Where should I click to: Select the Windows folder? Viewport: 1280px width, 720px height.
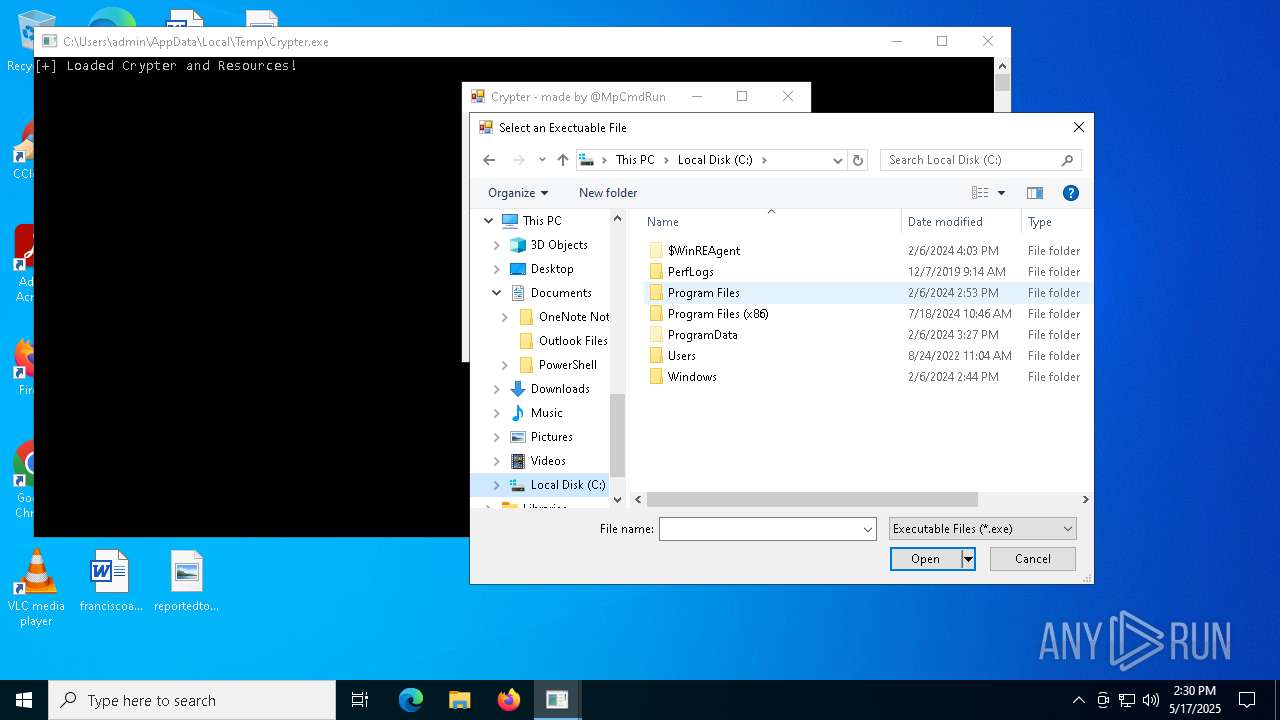click(x=692, y=377)
